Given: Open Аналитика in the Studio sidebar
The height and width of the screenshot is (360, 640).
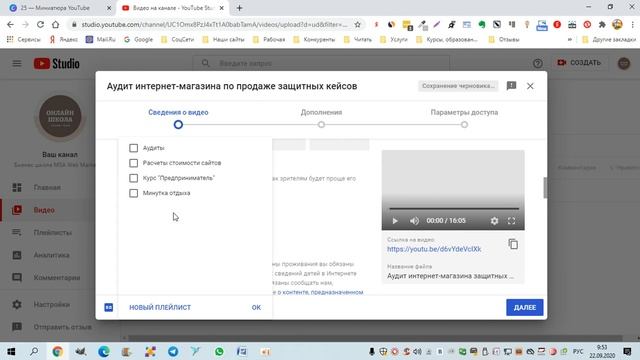Looking at the screenshot, I should [47, 255].
